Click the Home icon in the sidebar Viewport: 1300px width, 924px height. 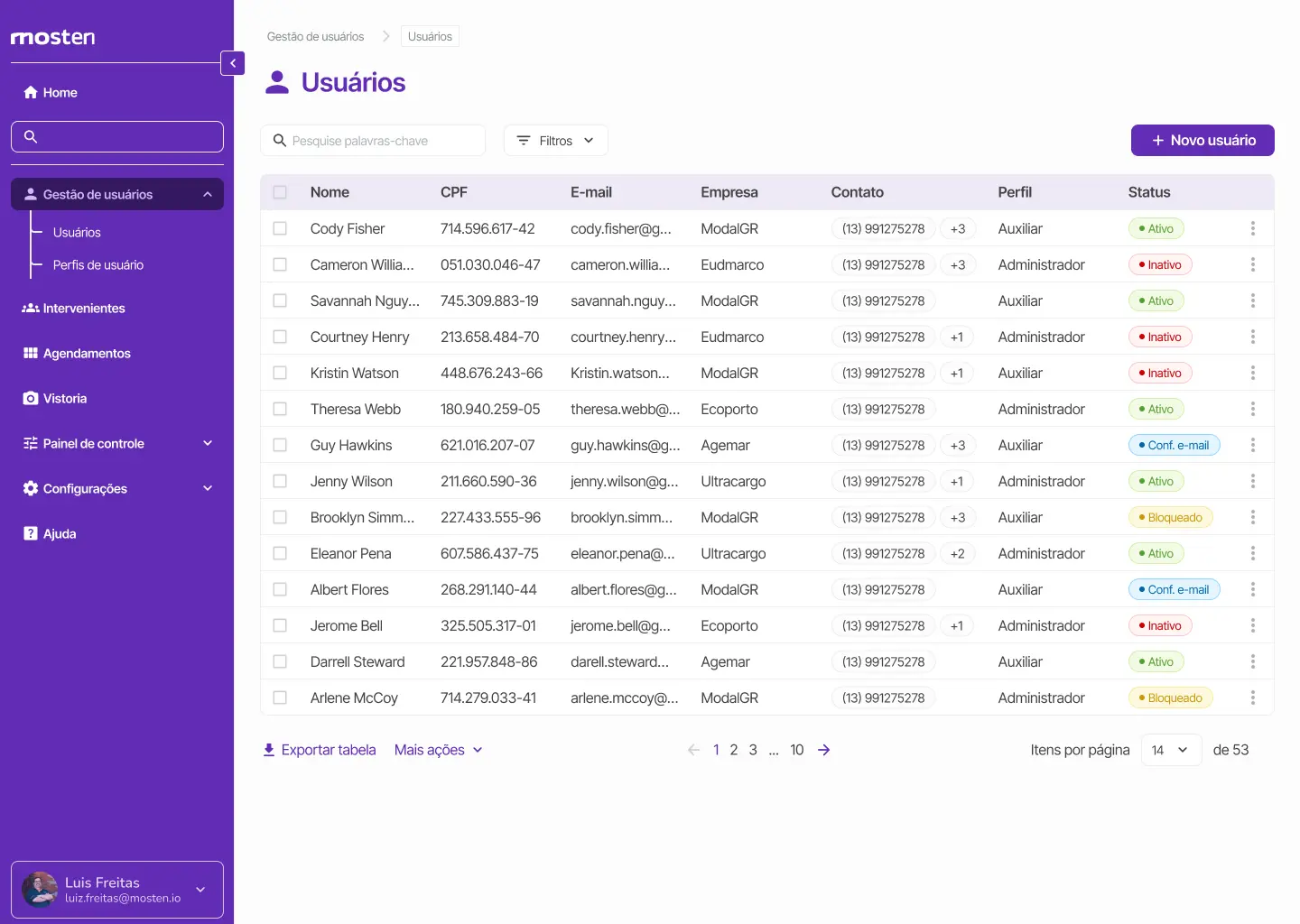click(31, 93)
